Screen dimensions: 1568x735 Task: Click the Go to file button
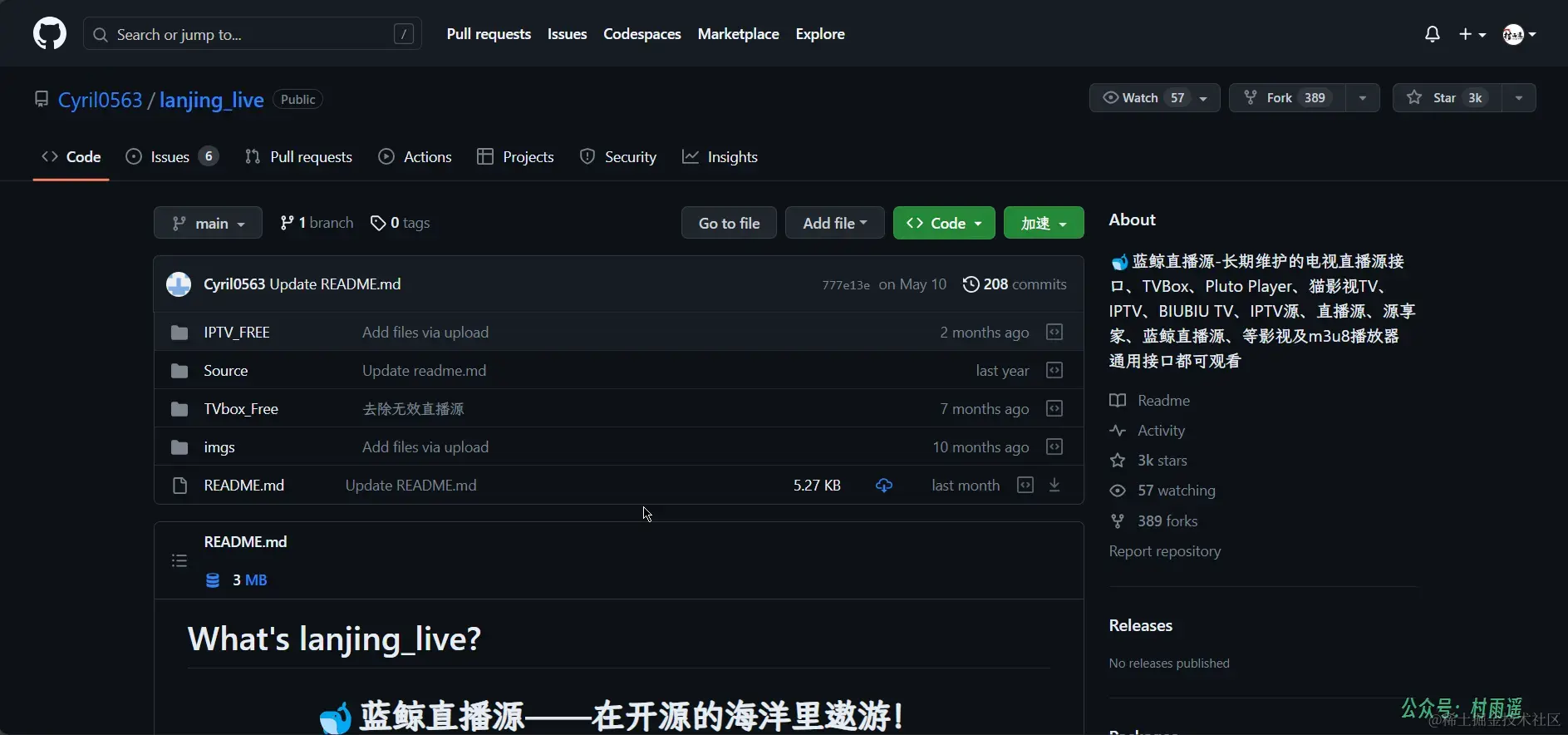[729, 223]
